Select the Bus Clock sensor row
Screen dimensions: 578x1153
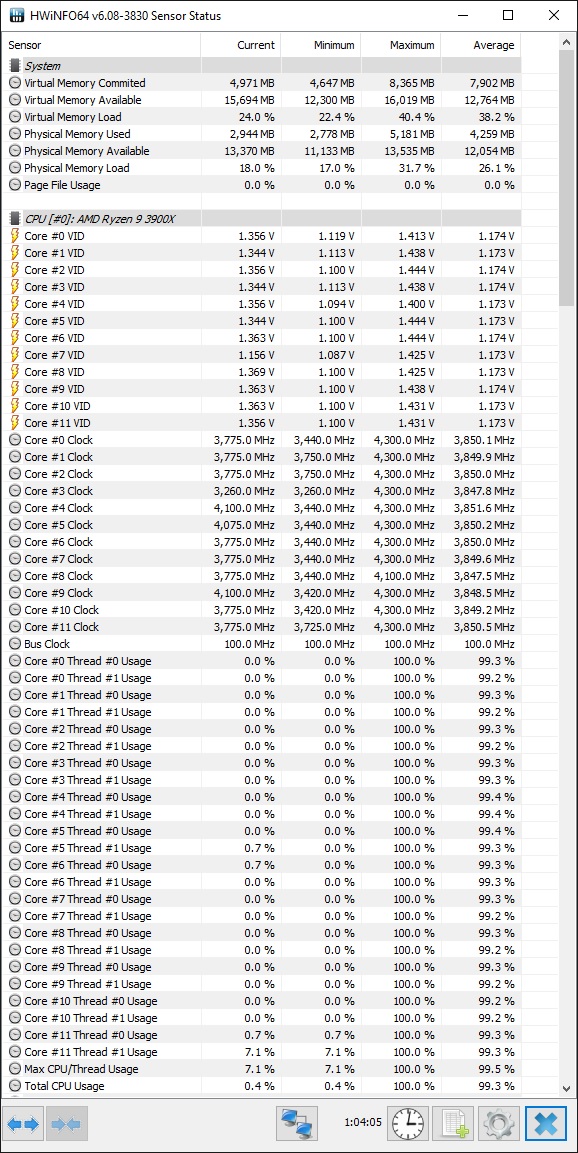(x=261, y=644)
